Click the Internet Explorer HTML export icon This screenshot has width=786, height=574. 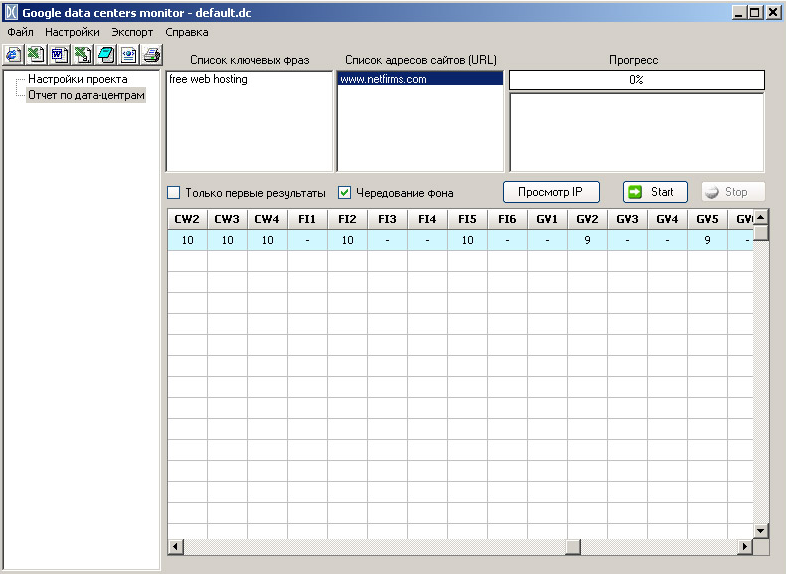pyautogui.click(x=13, y=54)
